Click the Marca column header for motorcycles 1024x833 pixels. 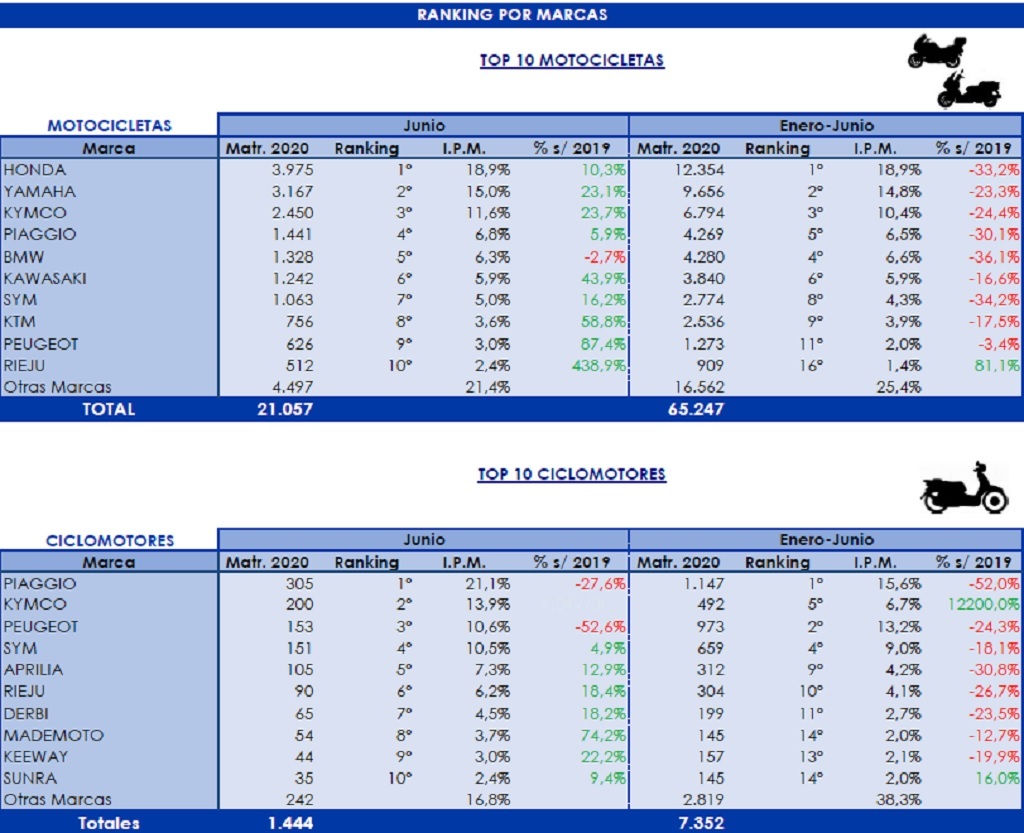(x=108, y=148)
